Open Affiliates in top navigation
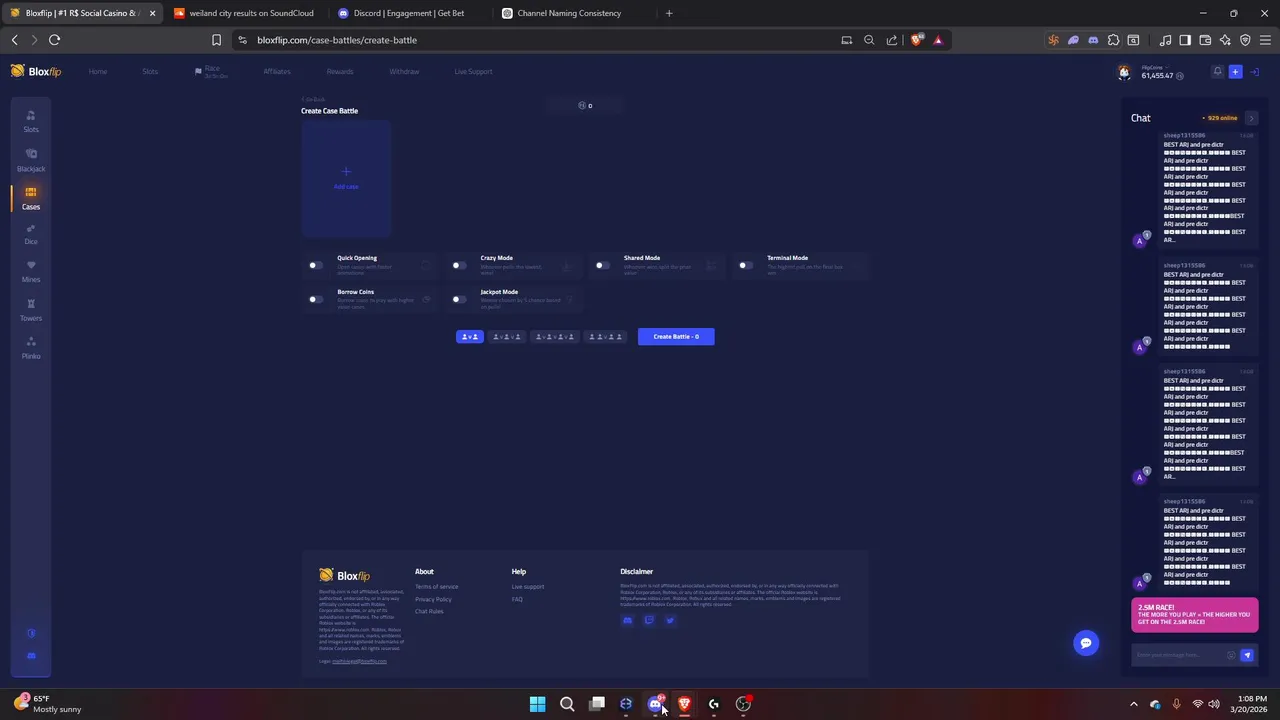 click(277, 72)
